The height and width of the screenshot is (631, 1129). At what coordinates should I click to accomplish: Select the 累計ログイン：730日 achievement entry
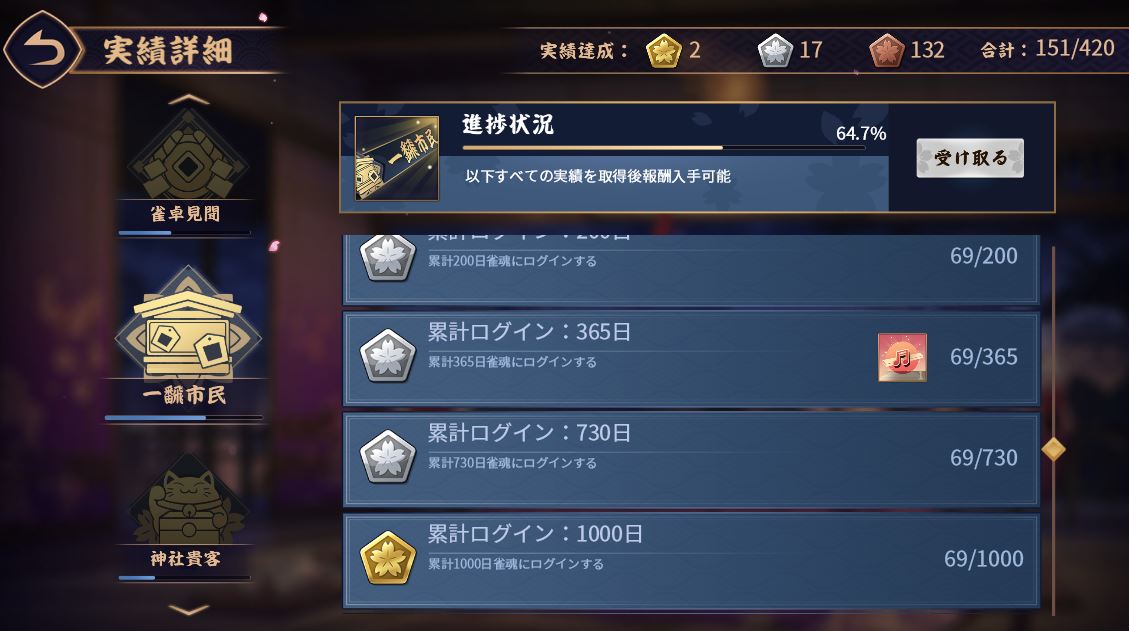[x=691, y=458]
